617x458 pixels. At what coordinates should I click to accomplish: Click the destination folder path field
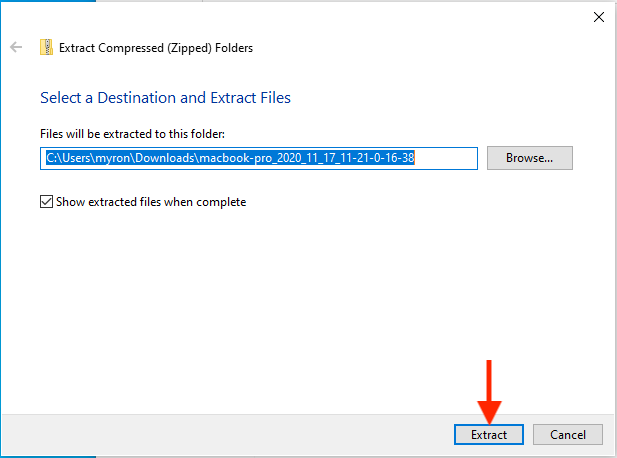click(x=259, y=159)
